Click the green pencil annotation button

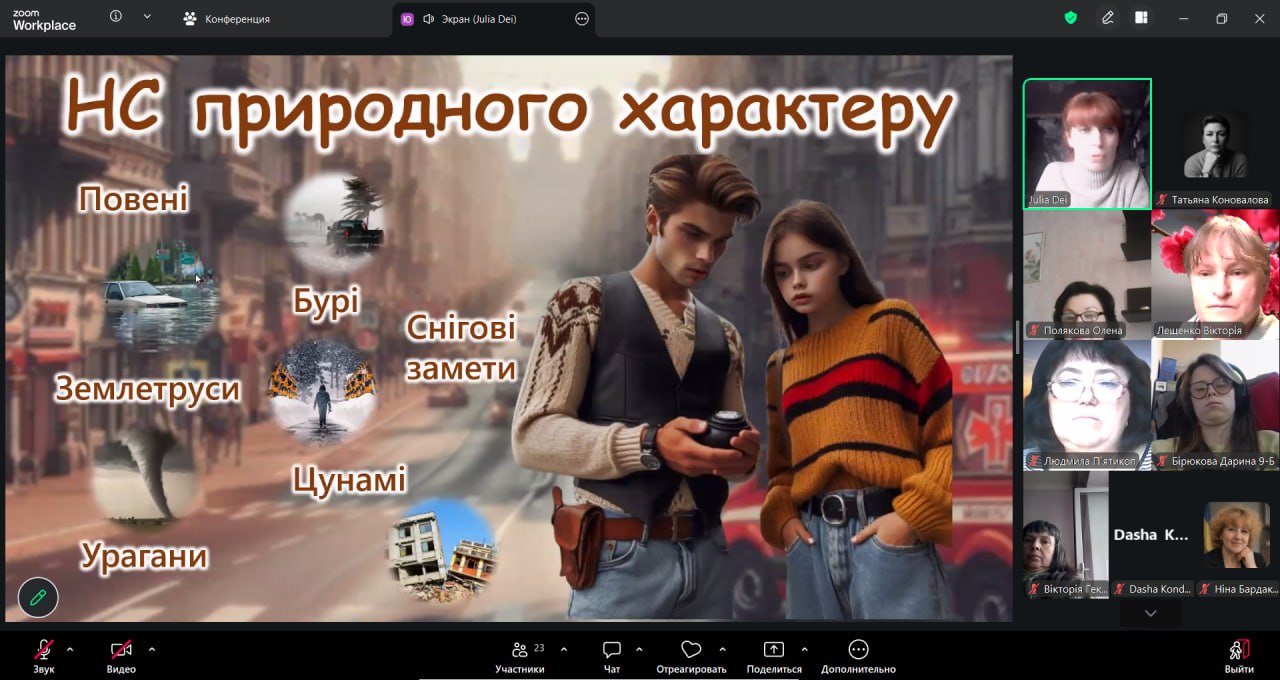[38, 597]
